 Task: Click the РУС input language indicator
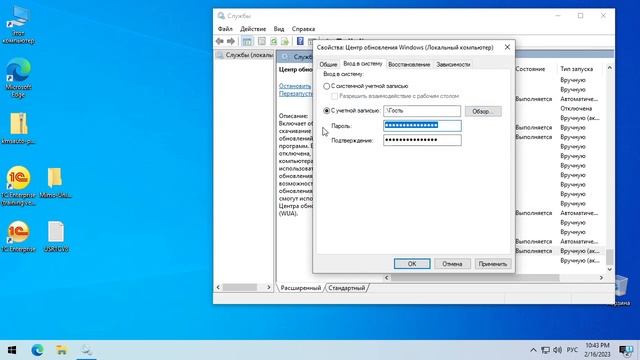572,350
